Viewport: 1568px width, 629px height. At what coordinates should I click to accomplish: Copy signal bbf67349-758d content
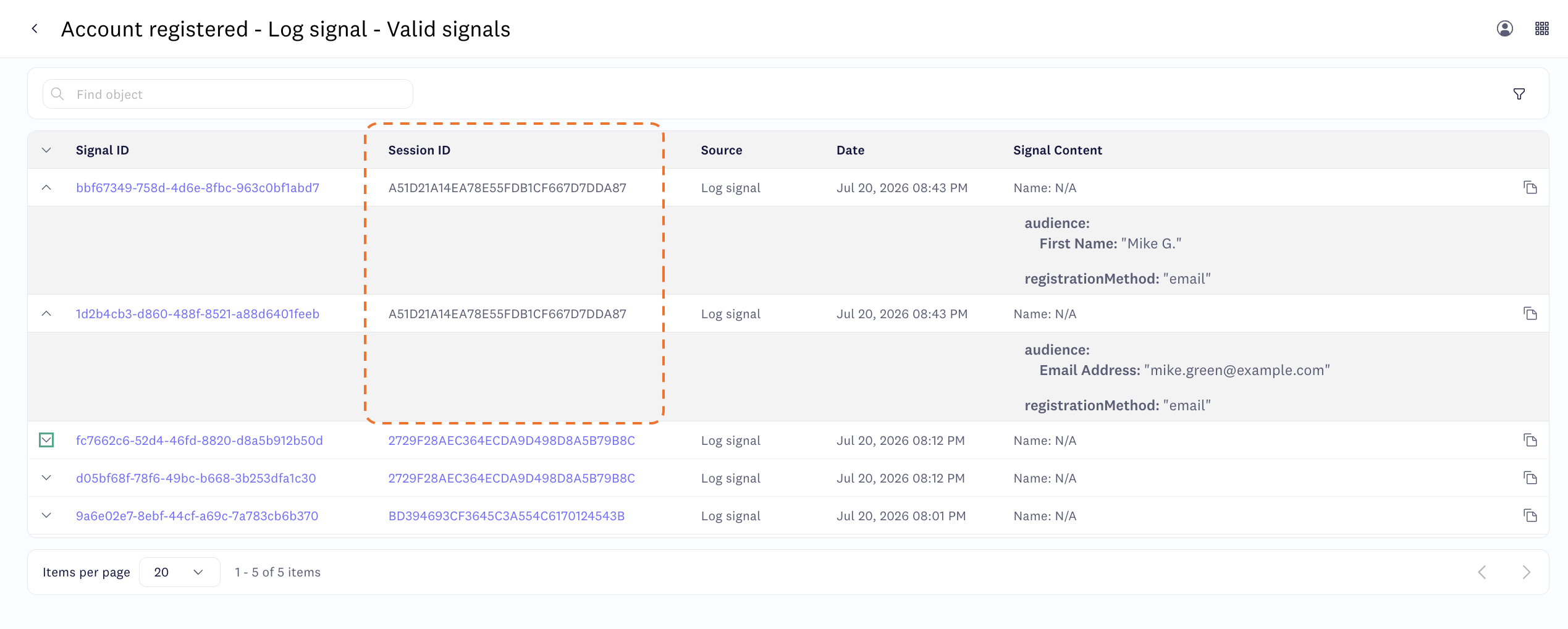click(1530, 187)
